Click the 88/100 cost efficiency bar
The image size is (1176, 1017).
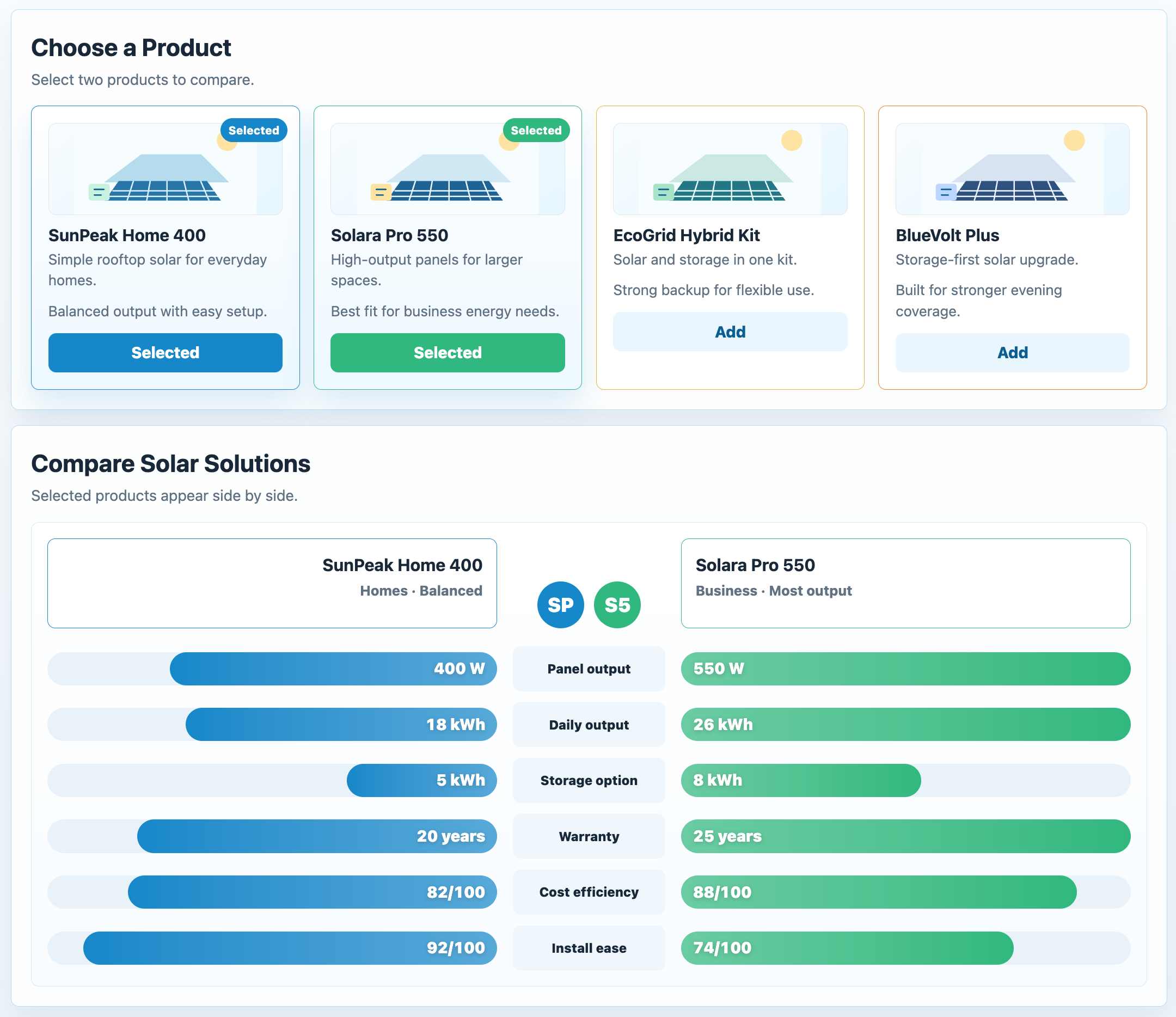pos(879,892)
